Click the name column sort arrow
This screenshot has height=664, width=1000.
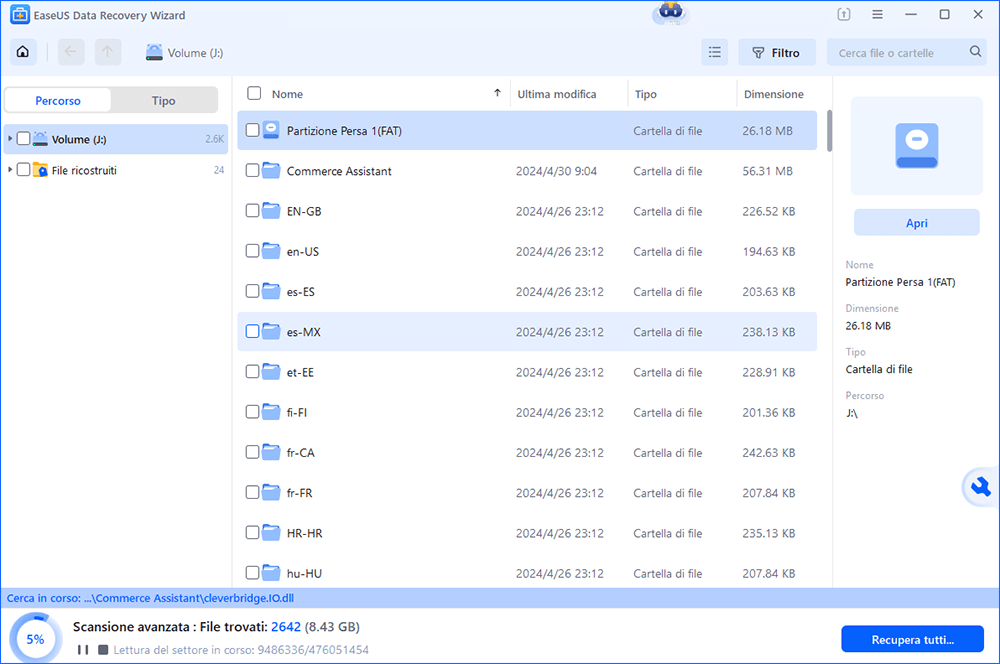click(497, 93)
